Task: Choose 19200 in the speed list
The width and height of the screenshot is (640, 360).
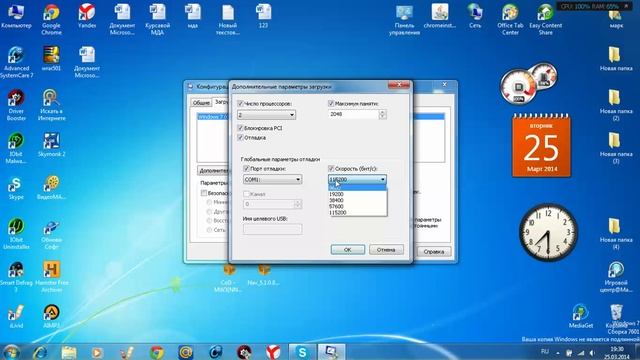Action: (x=358, y=194)
